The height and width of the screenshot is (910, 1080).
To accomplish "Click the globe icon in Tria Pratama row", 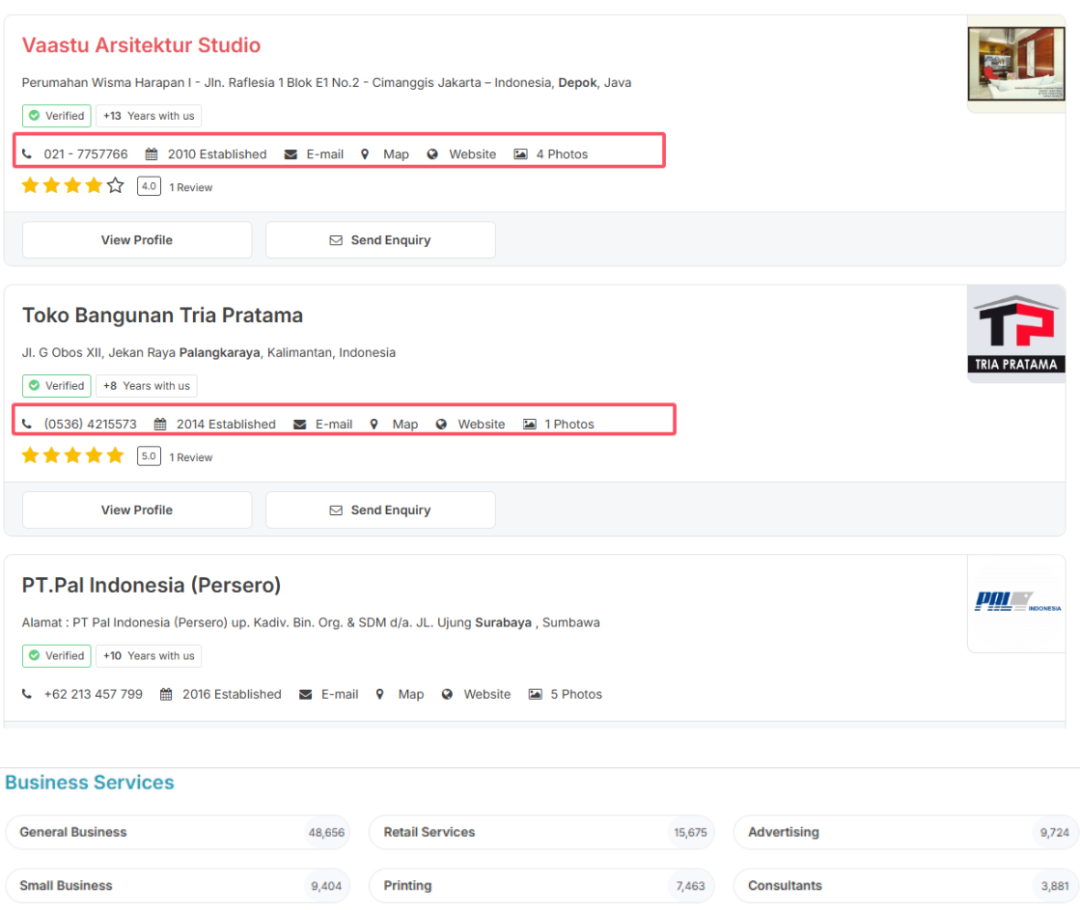I will pos(442,424).
